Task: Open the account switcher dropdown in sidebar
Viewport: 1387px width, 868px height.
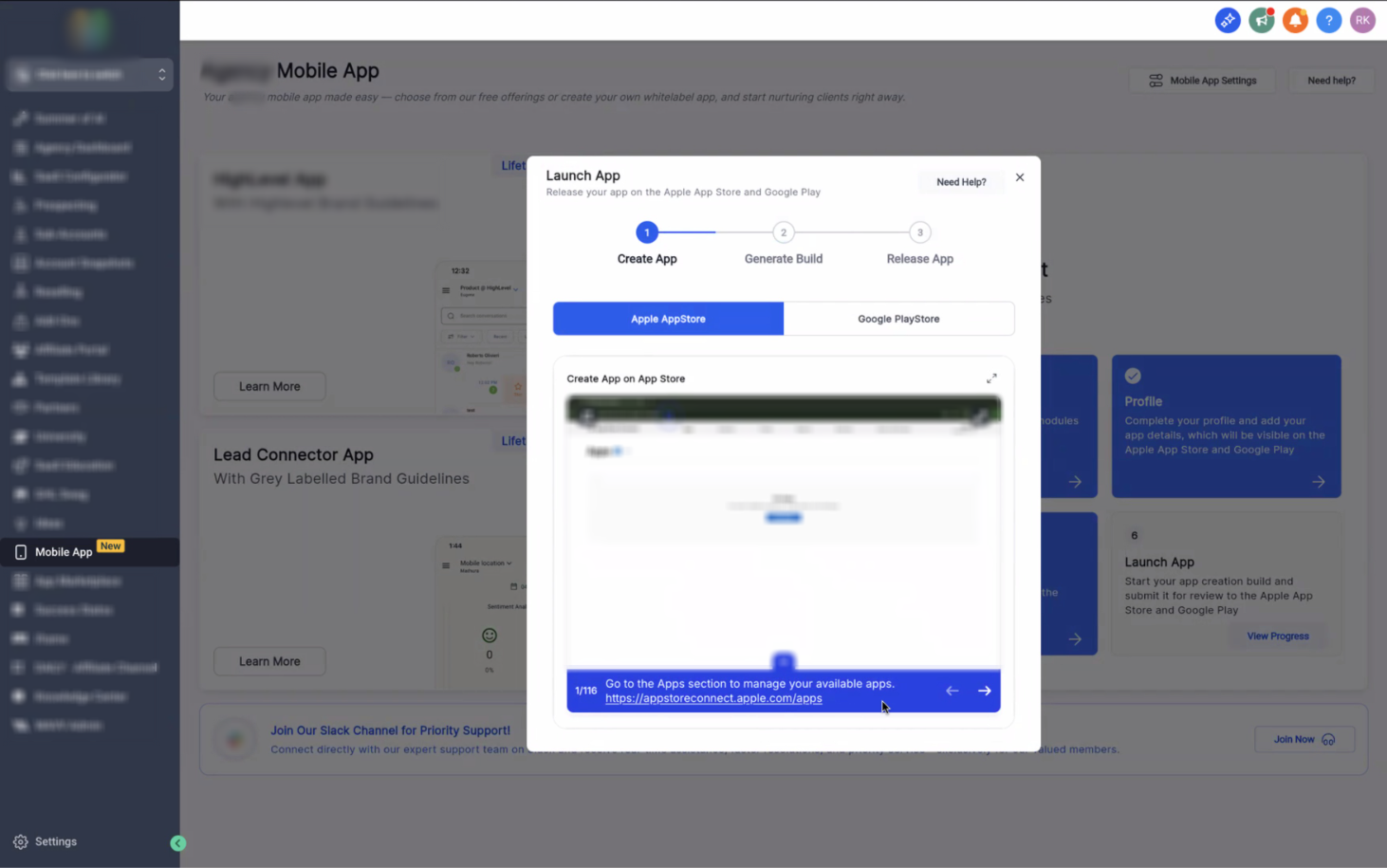Action: [x=89, y=74]
